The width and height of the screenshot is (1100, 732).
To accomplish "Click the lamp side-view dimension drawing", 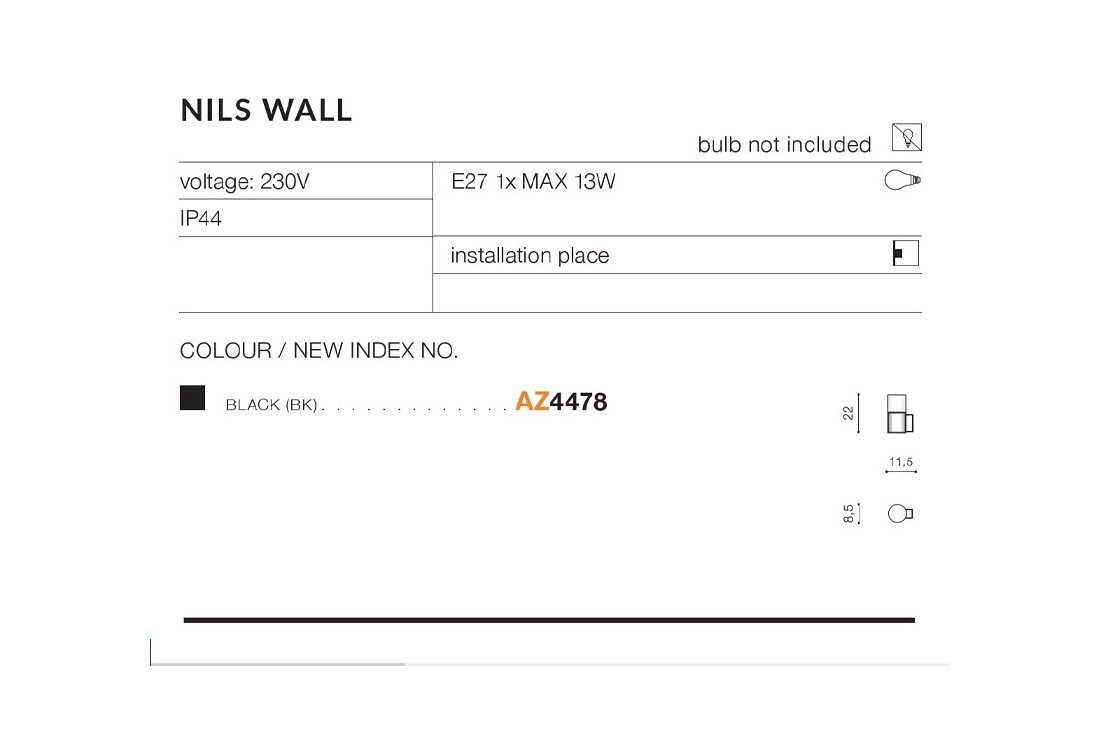I will click(900, 413).
